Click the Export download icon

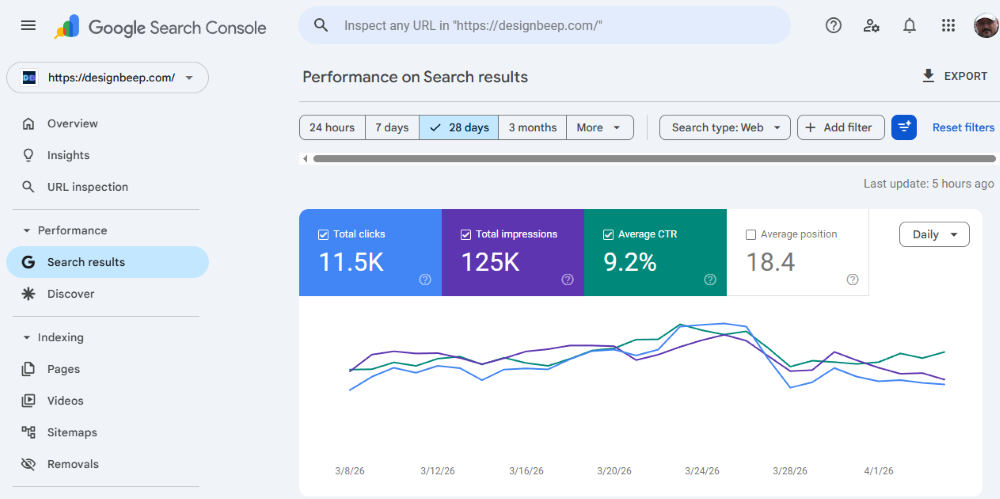click(x=929, y=76)
